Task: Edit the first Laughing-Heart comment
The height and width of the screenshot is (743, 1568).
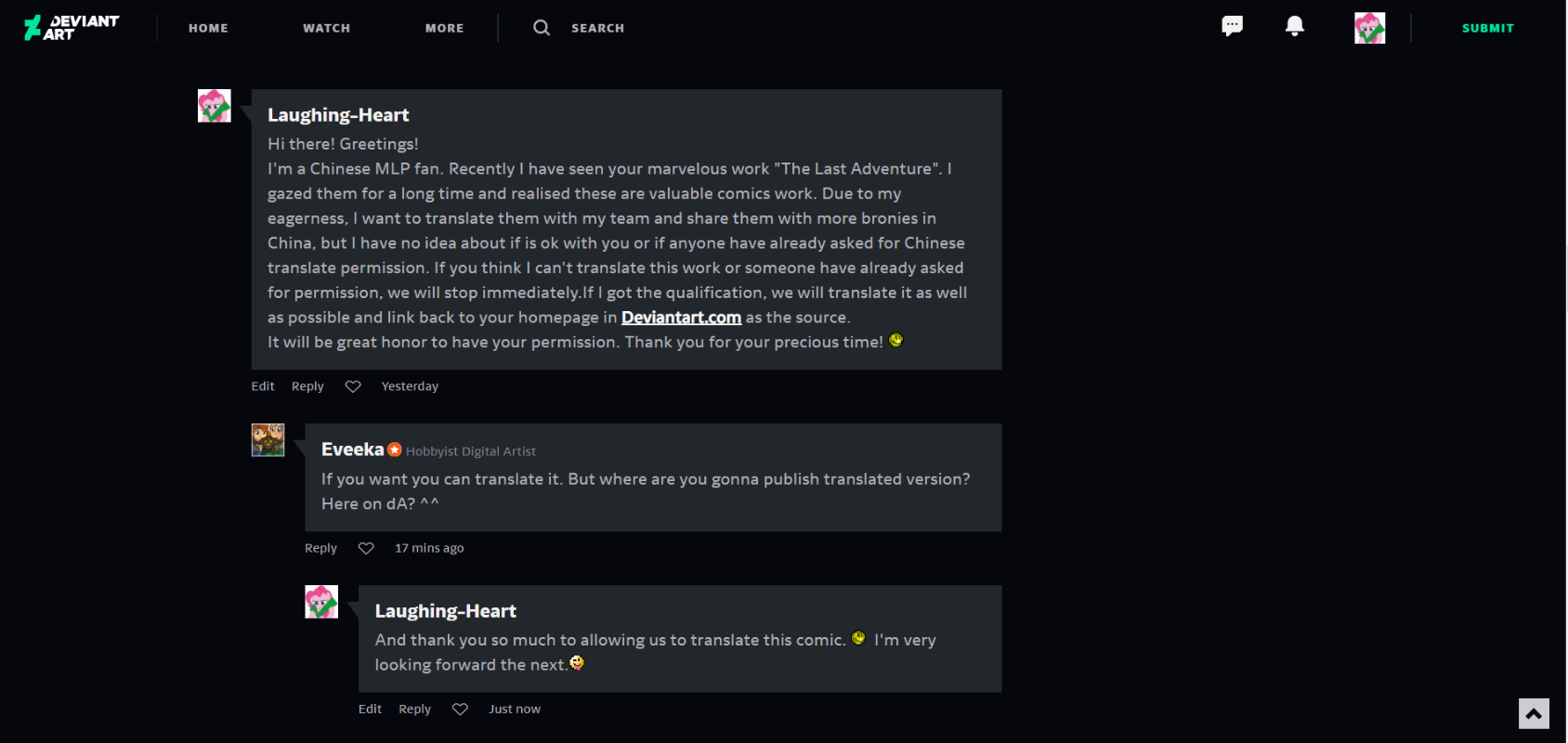Action: 263,386
